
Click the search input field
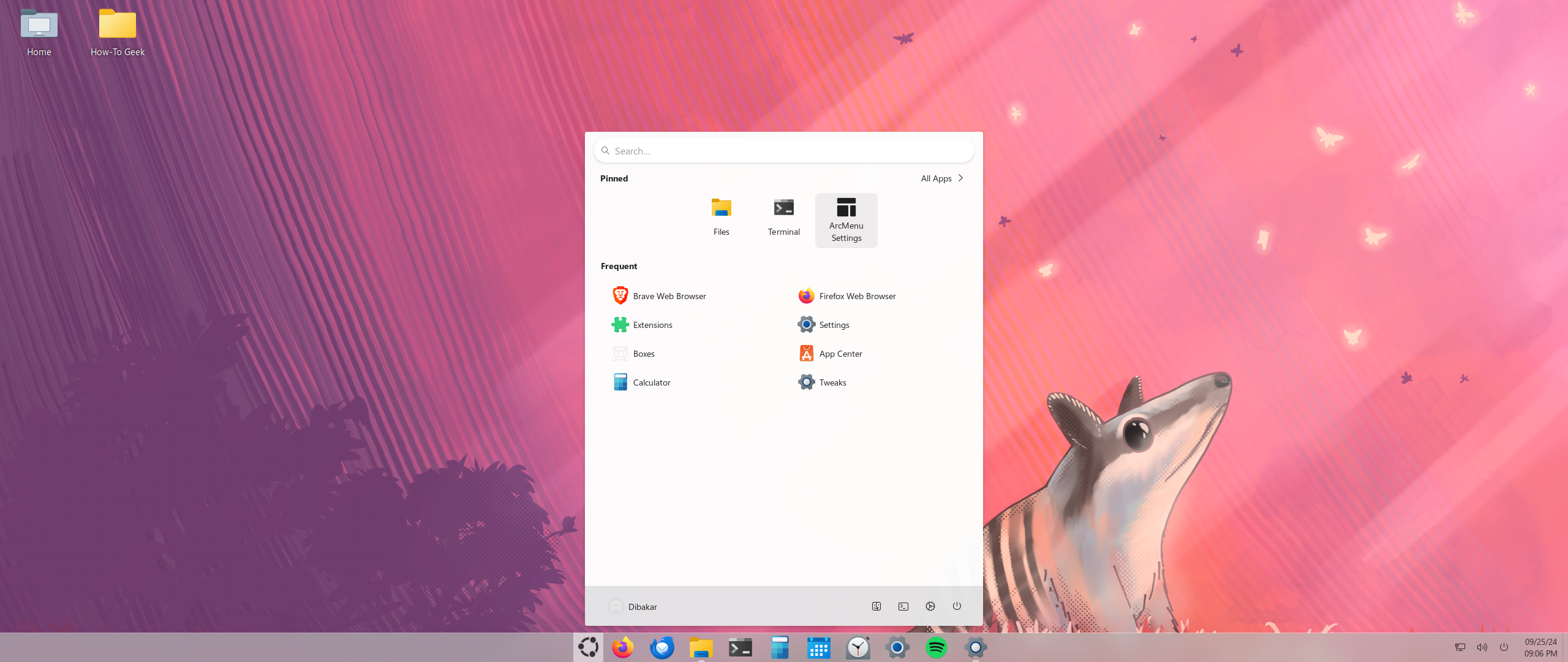coord(783,150)
